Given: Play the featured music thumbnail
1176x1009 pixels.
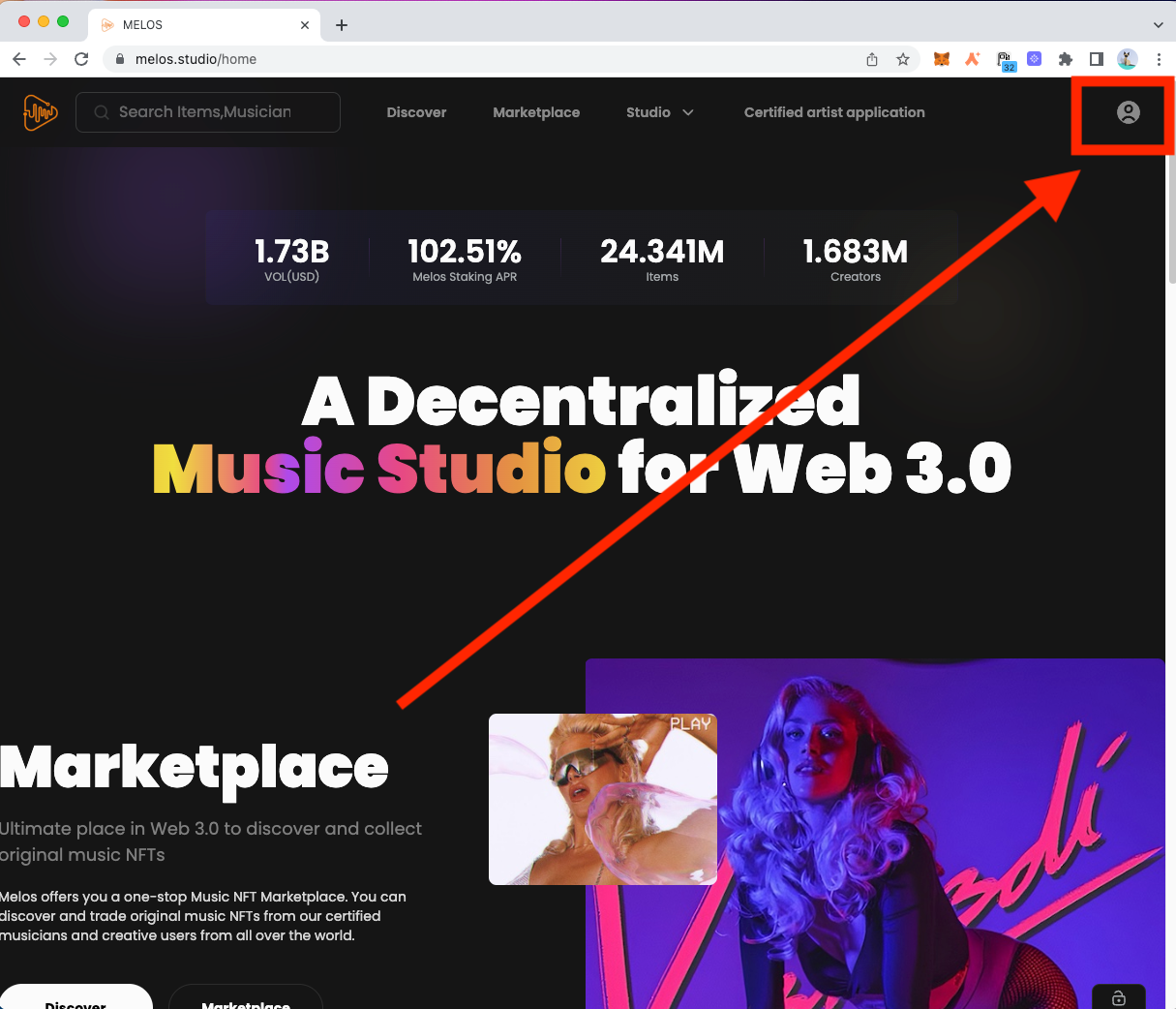Looking at the screenshot, I should click(602, 799).
